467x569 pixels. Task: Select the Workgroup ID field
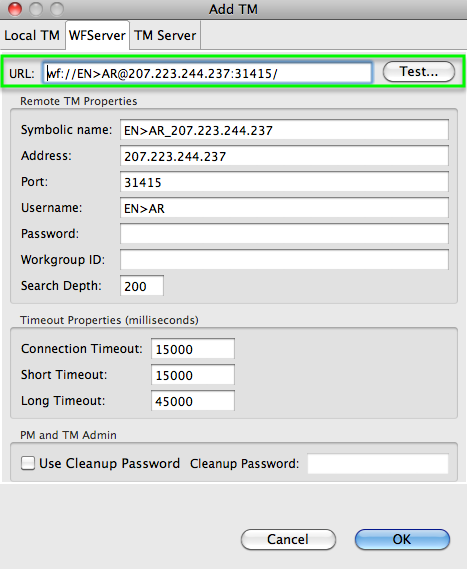pyautogui.click(x=284, y=260)
